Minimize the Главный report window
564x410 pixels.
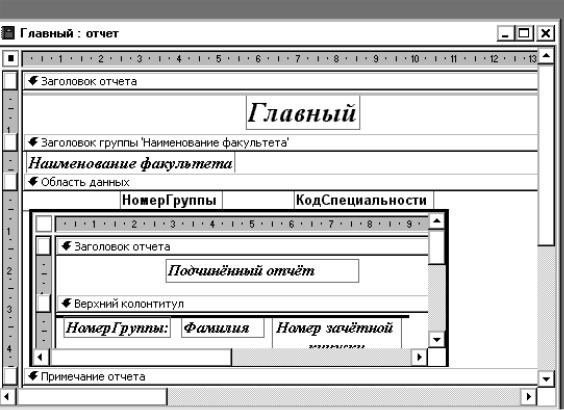click(506, 33)
